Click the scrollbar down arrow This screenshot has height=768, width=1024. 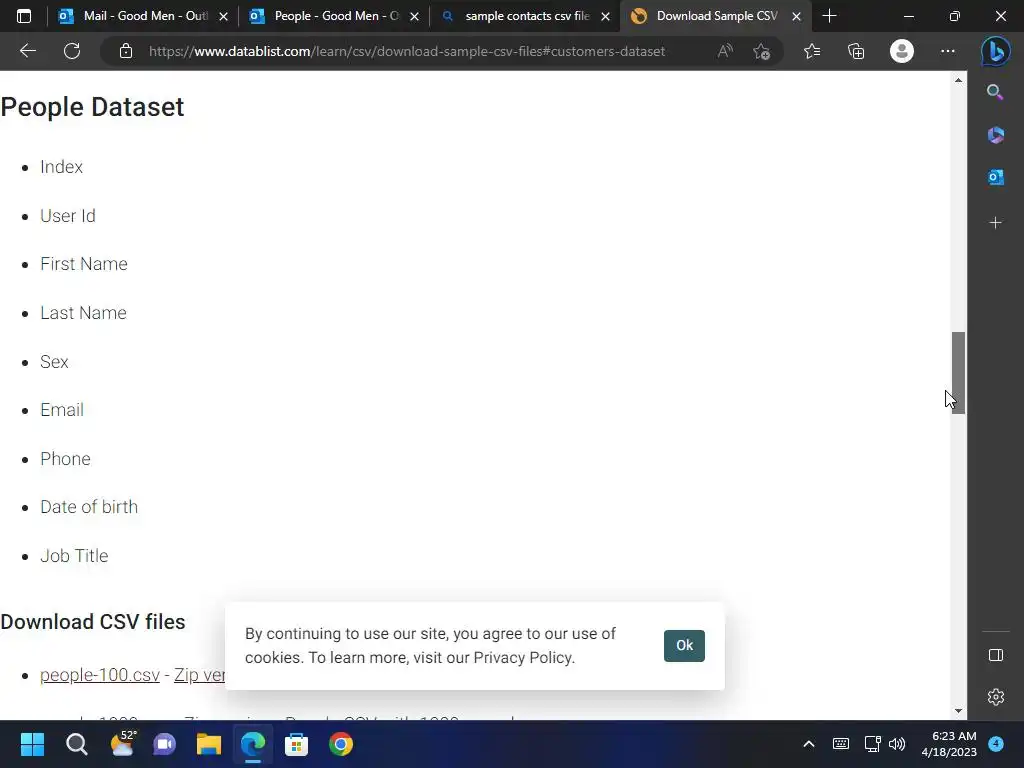point(958,711)
